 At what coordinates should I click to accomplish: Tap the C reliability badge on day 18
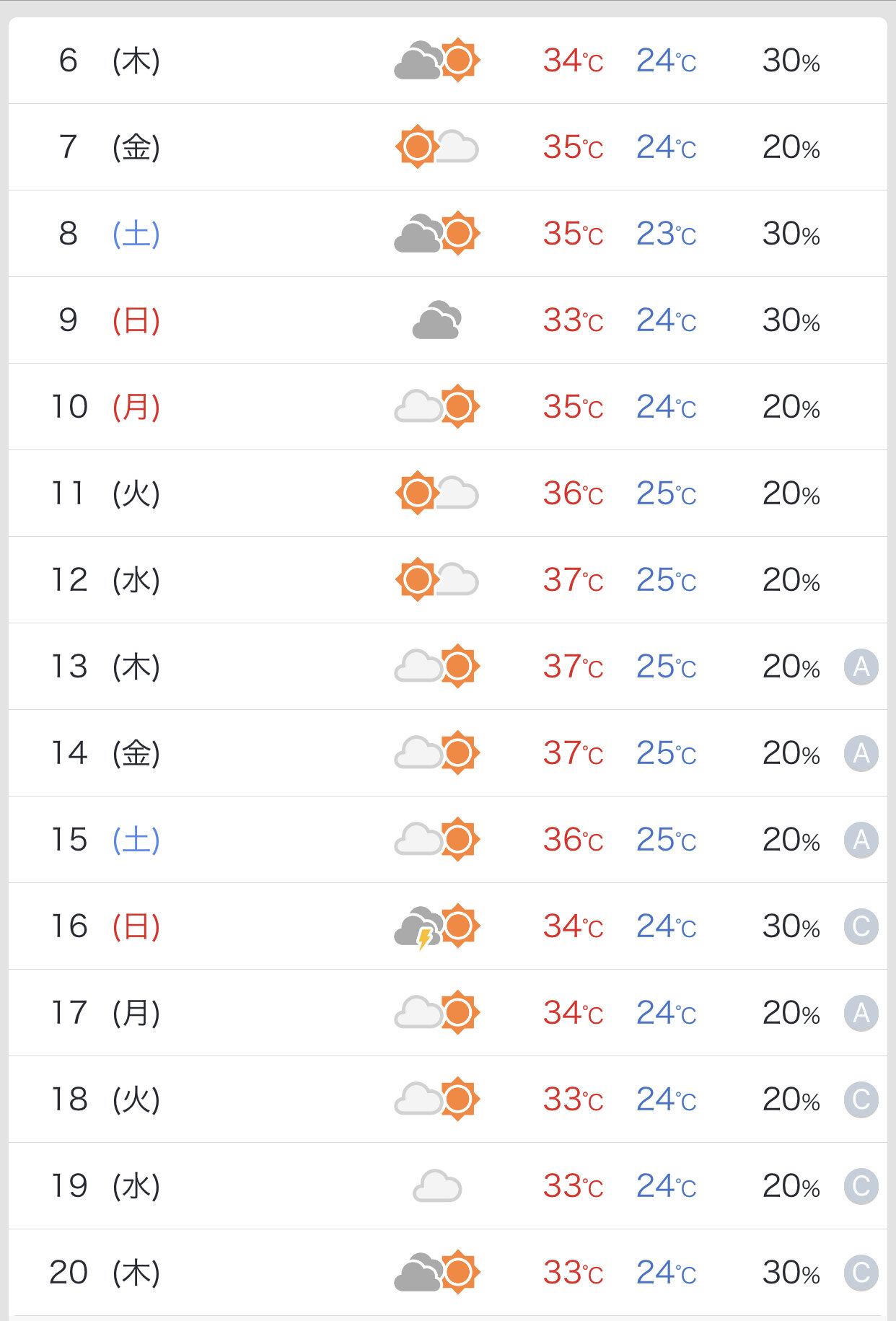[x=861, y=1100]
